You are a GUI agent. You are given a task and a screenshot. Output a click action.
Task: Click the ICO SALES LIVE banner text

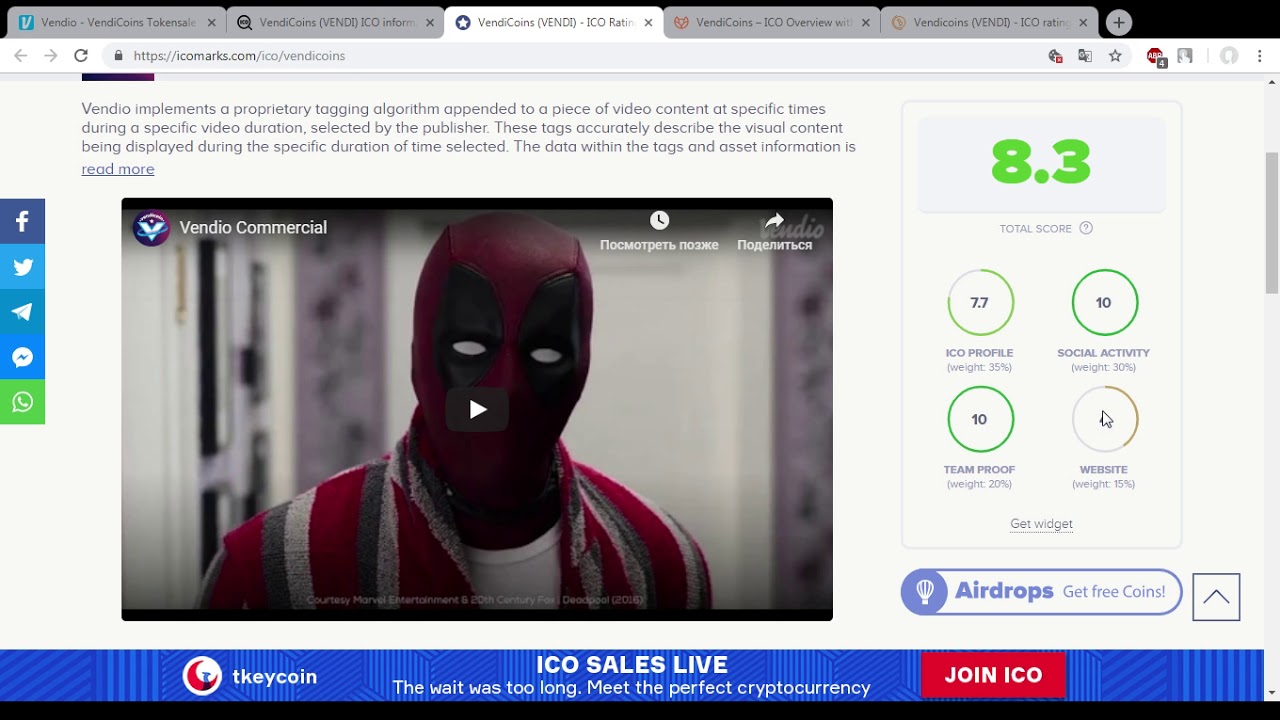coord(632,665)
